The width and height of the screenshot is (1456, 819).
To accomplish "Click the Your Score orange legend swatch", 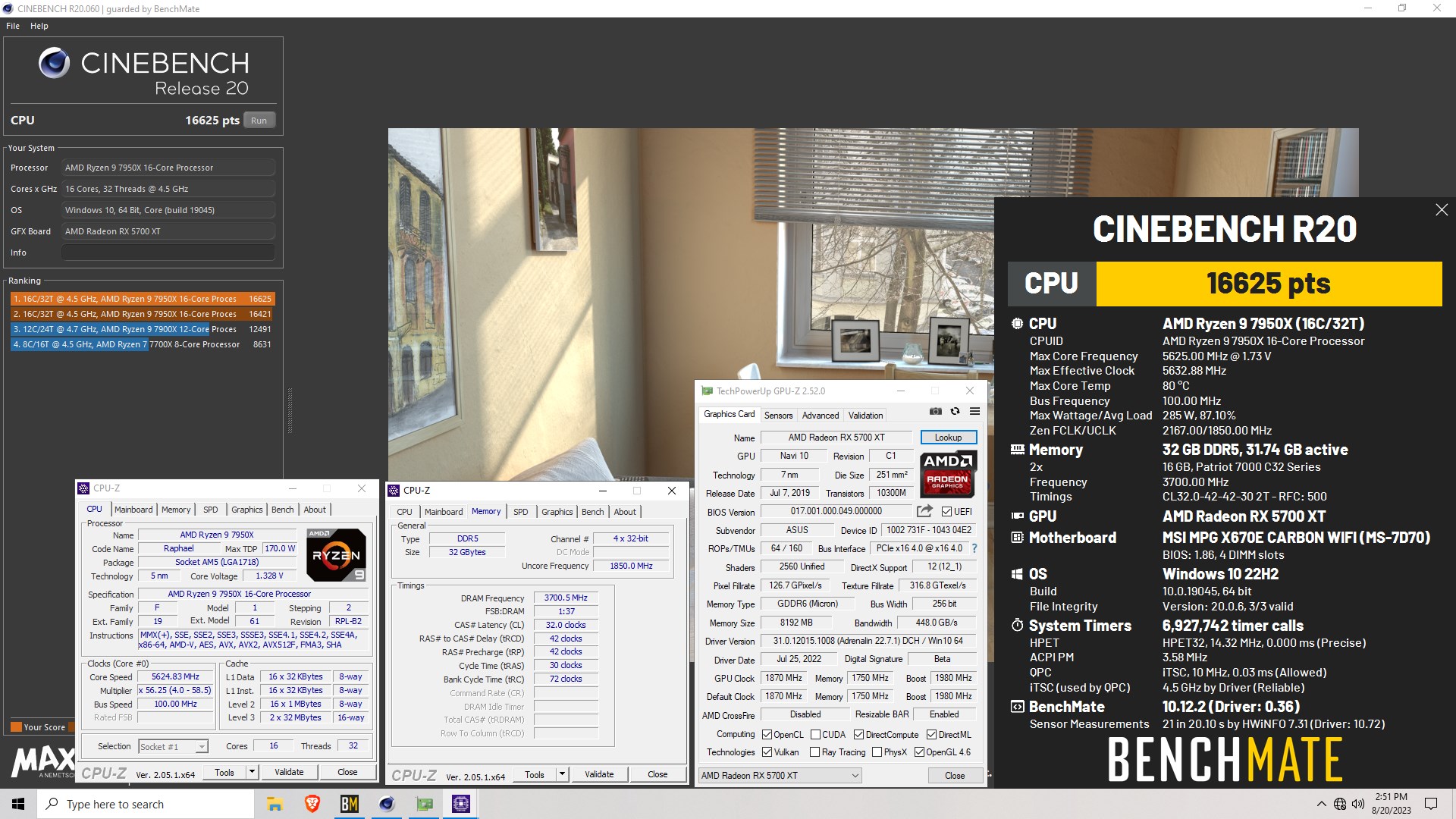I will click(x=16, y=727).
